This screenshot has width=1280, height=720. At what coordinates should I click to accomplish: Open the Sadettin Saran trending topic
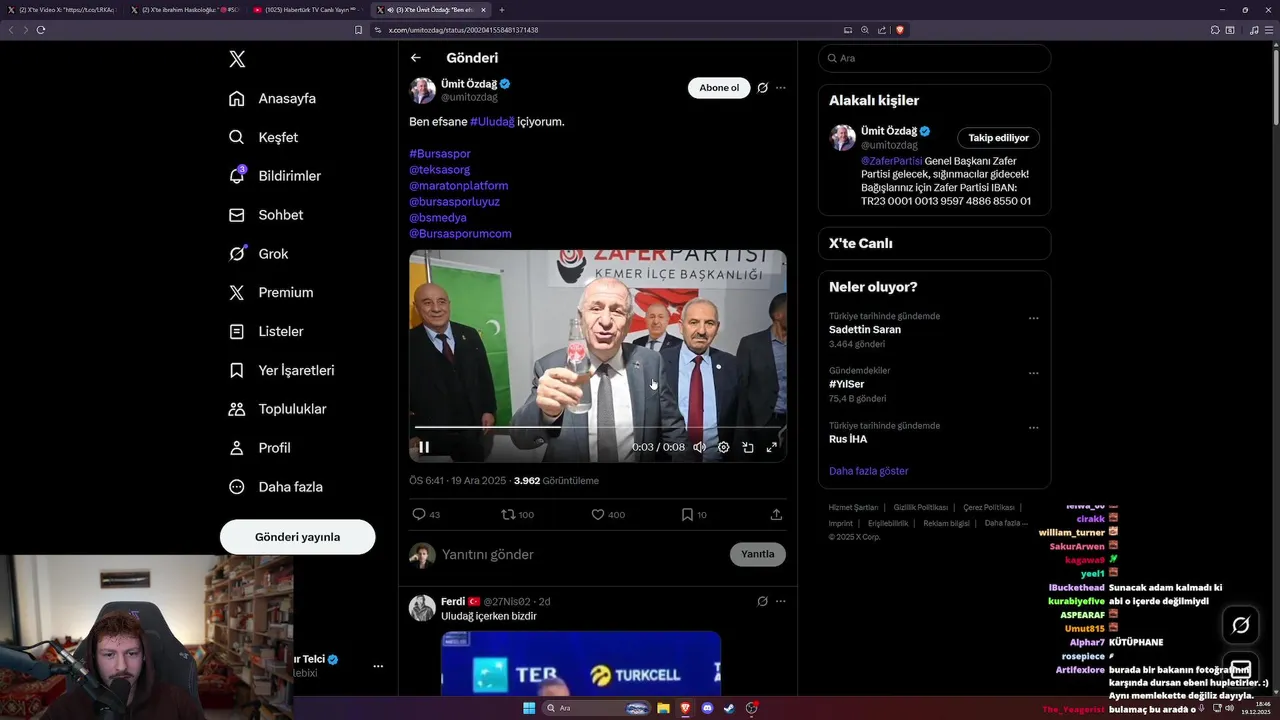(x=865, y=330)
